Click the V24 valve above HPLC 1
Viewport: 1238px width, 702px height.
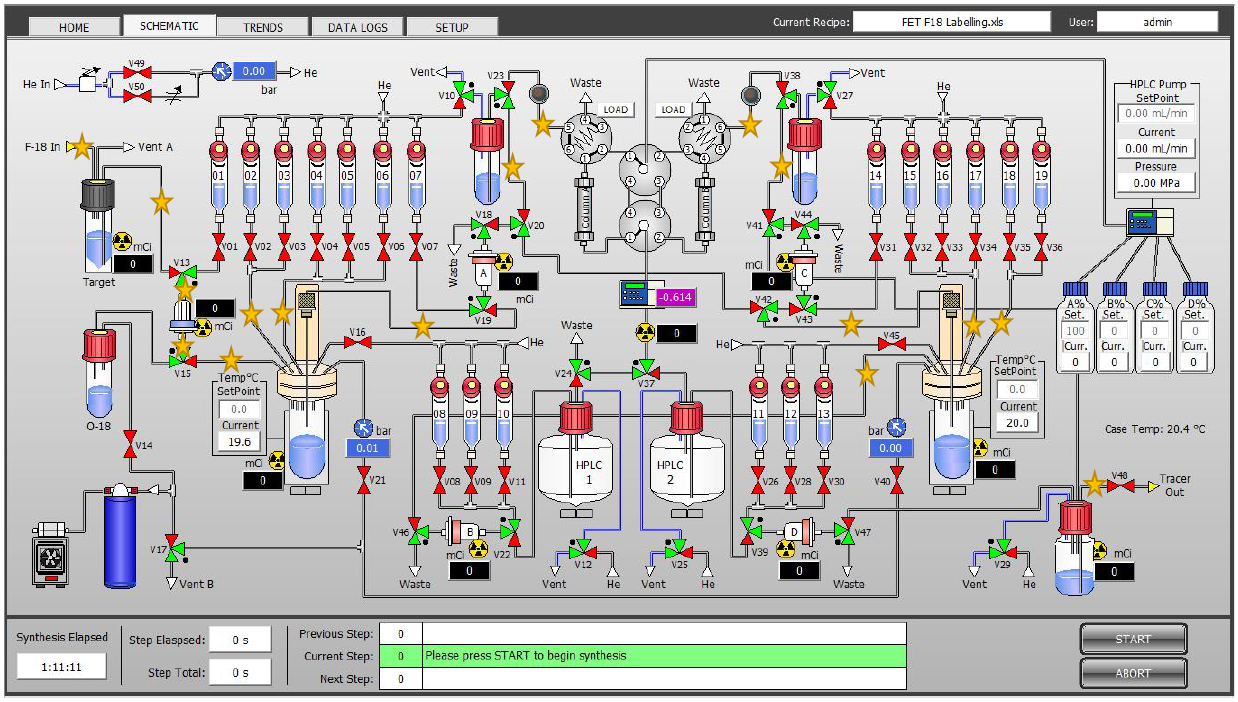click(577, 373)
